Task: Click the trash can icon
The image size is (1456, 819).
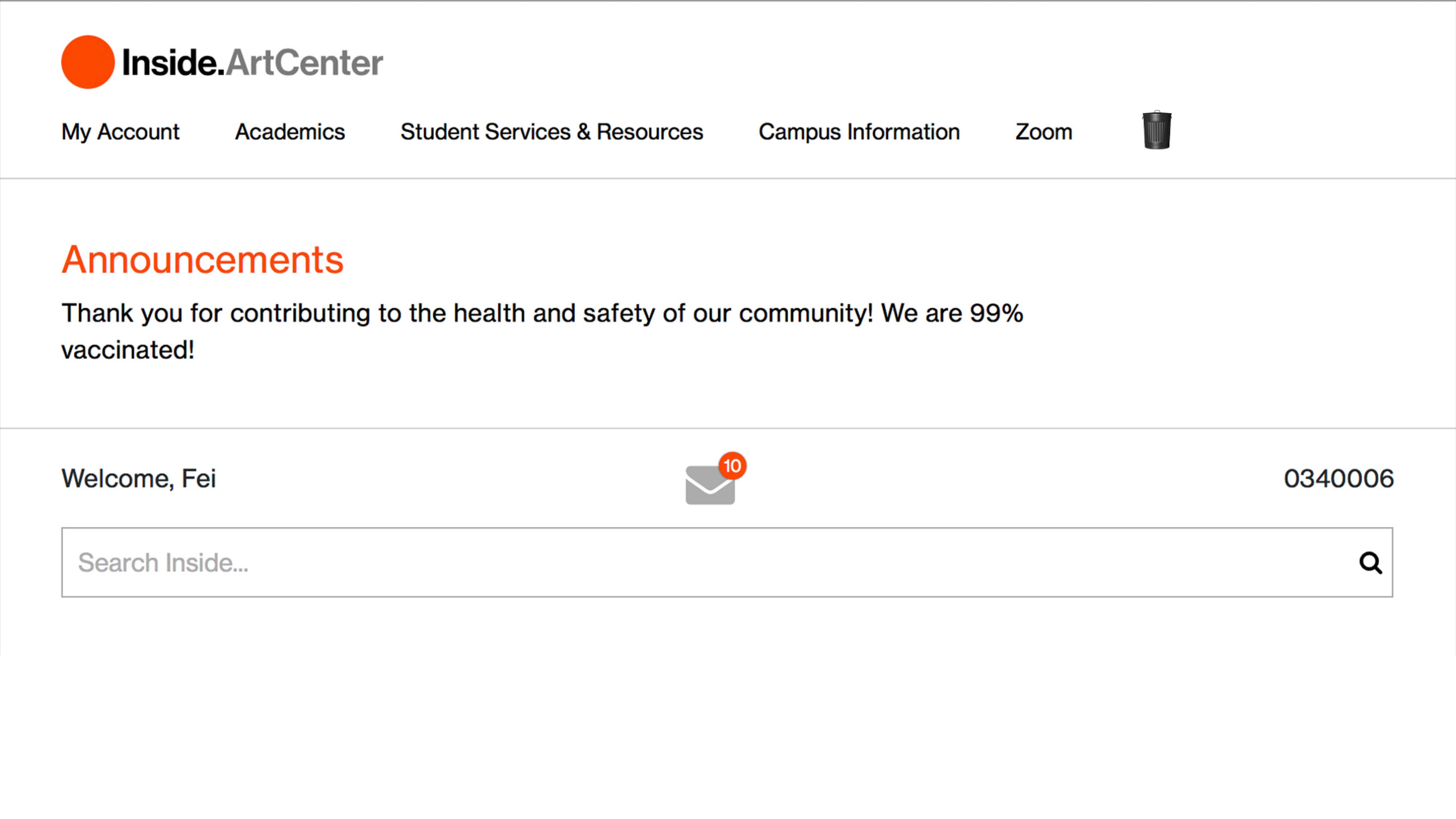Action: (x=1157, y=130)
